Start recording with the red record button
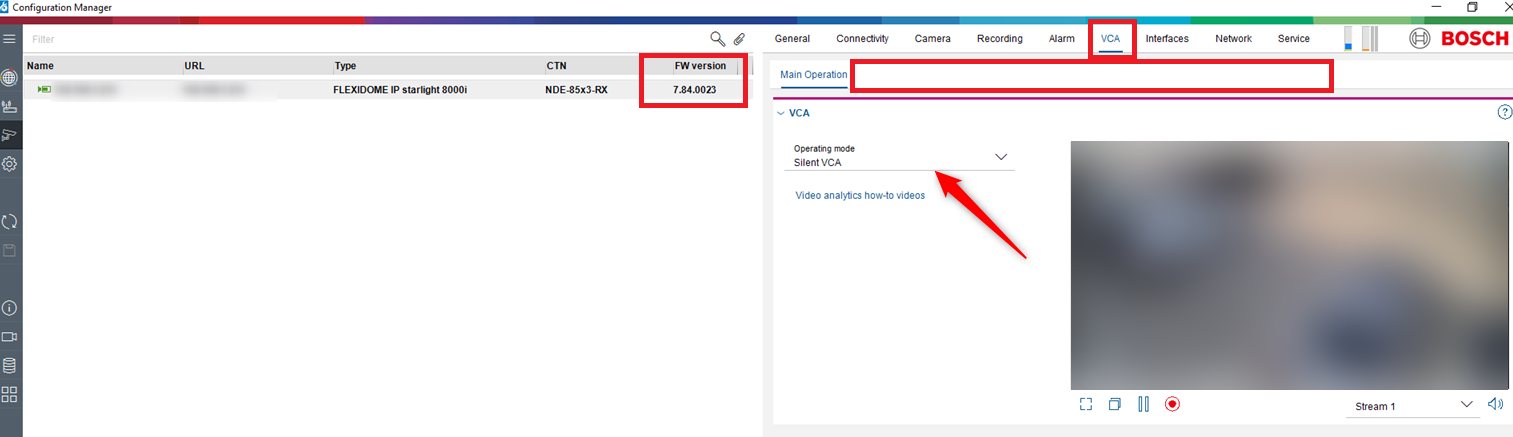The width and height of the screenshot is (1513, 437). pyautogui.click(x=1173, y=404)
